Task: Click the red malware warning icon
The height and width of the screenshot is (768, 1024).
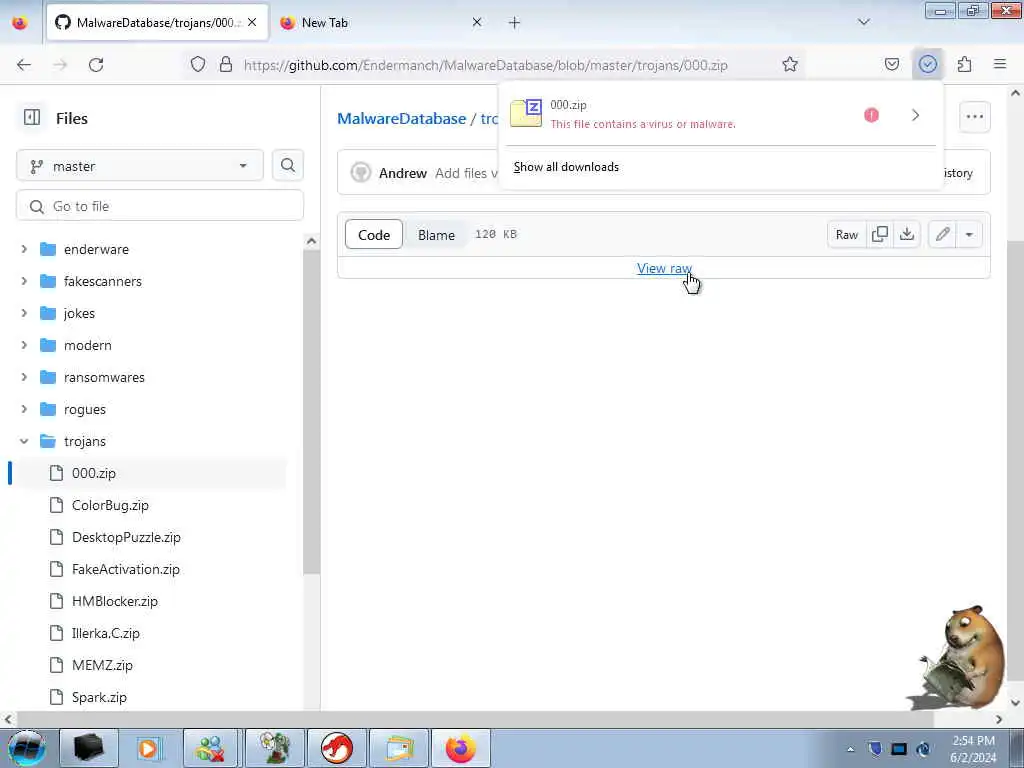Action: coord(871,115)
